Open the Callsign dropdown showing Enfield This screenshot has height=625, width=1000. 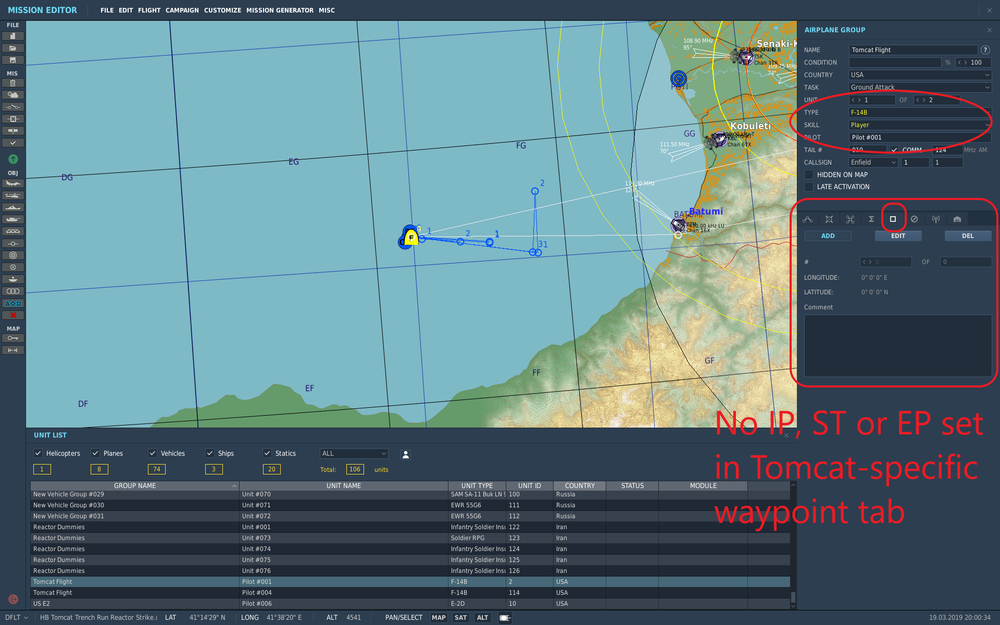(x=873, y=163)
